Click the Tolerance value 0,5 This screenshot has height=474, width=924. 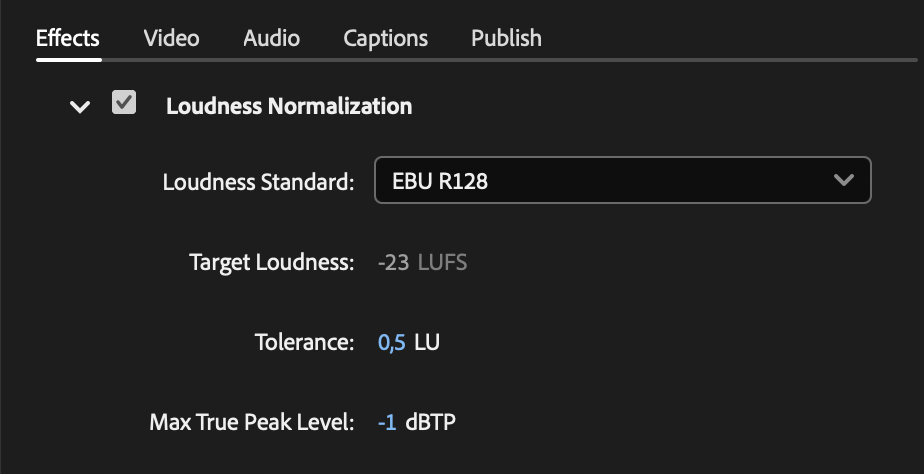point(391,343)
